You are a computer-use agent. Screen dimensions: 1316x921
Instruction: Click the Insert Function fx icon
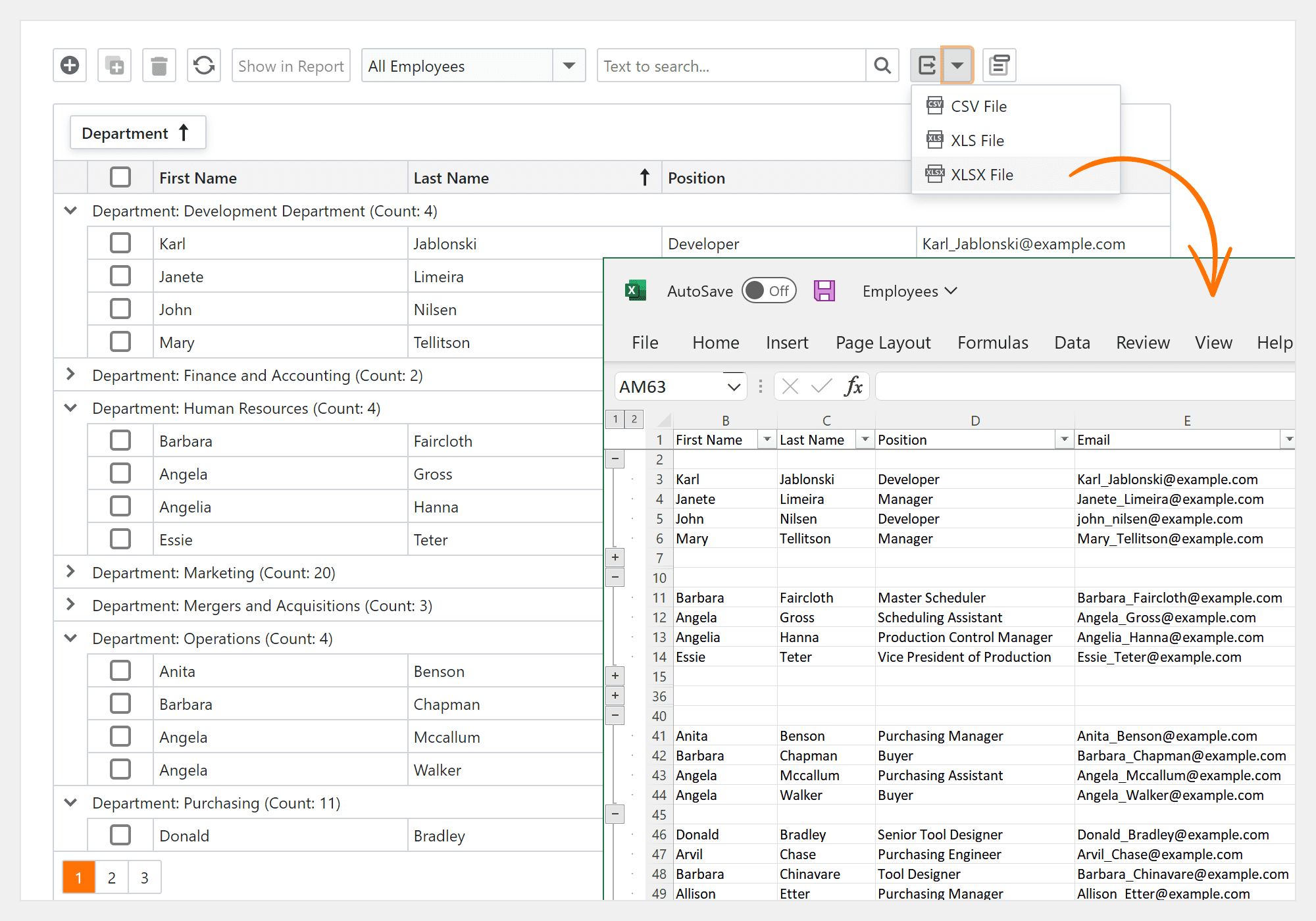coord(853,386)
